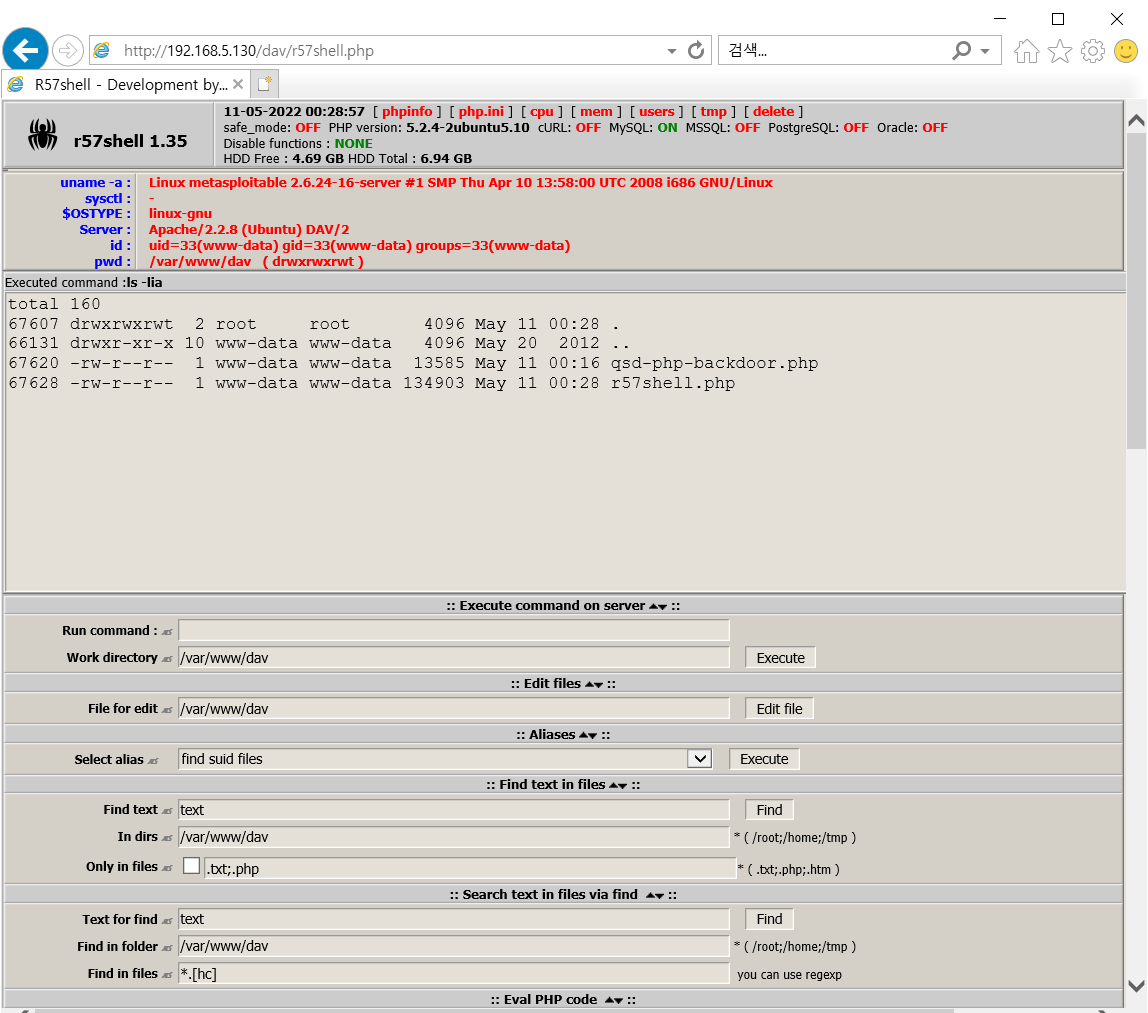
Task: Open the Select alias dropdown
Action: point(445,759)
